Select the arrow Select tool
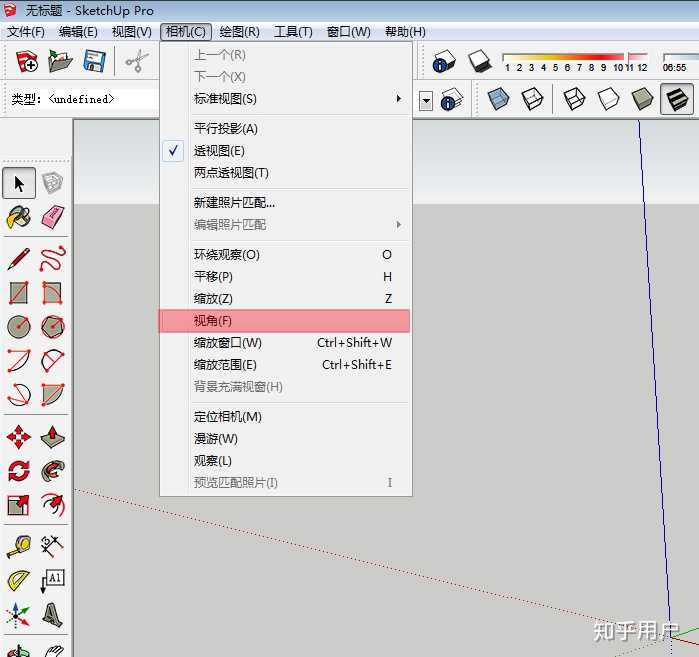Screen dimensions: 699x657 click(x=19, y=183)
